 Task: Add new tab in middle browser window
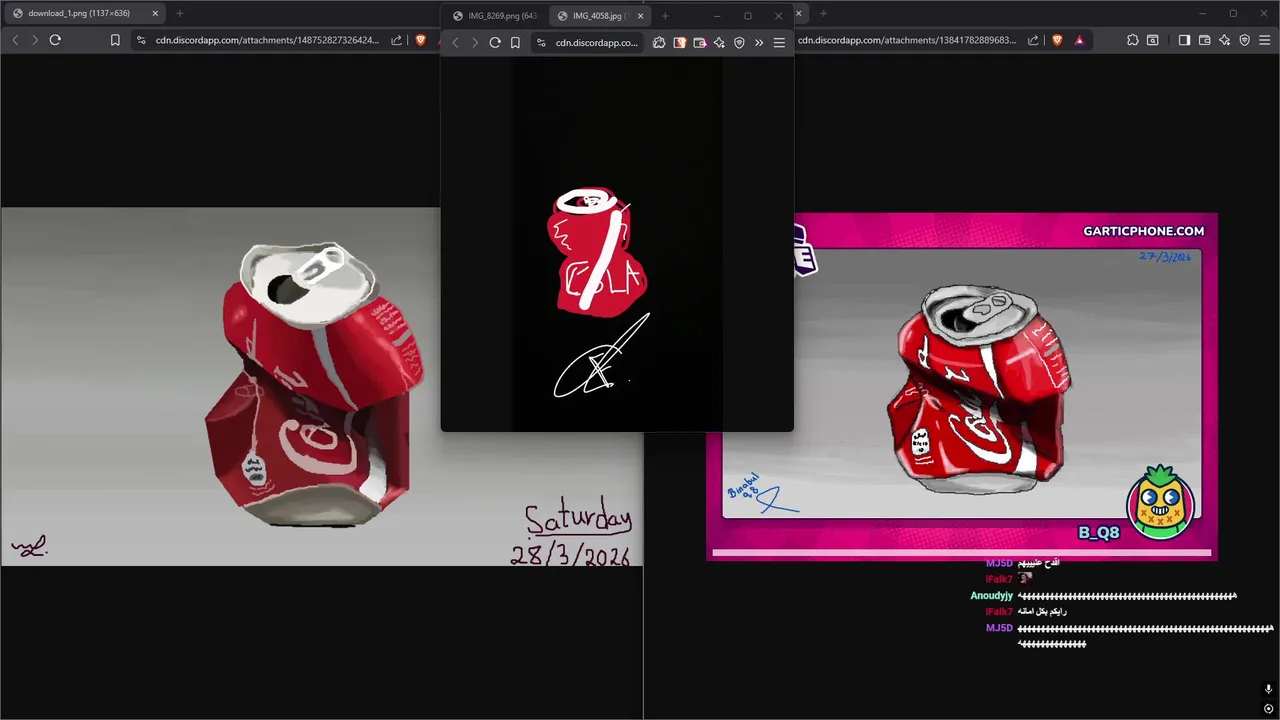pos(665,16)
